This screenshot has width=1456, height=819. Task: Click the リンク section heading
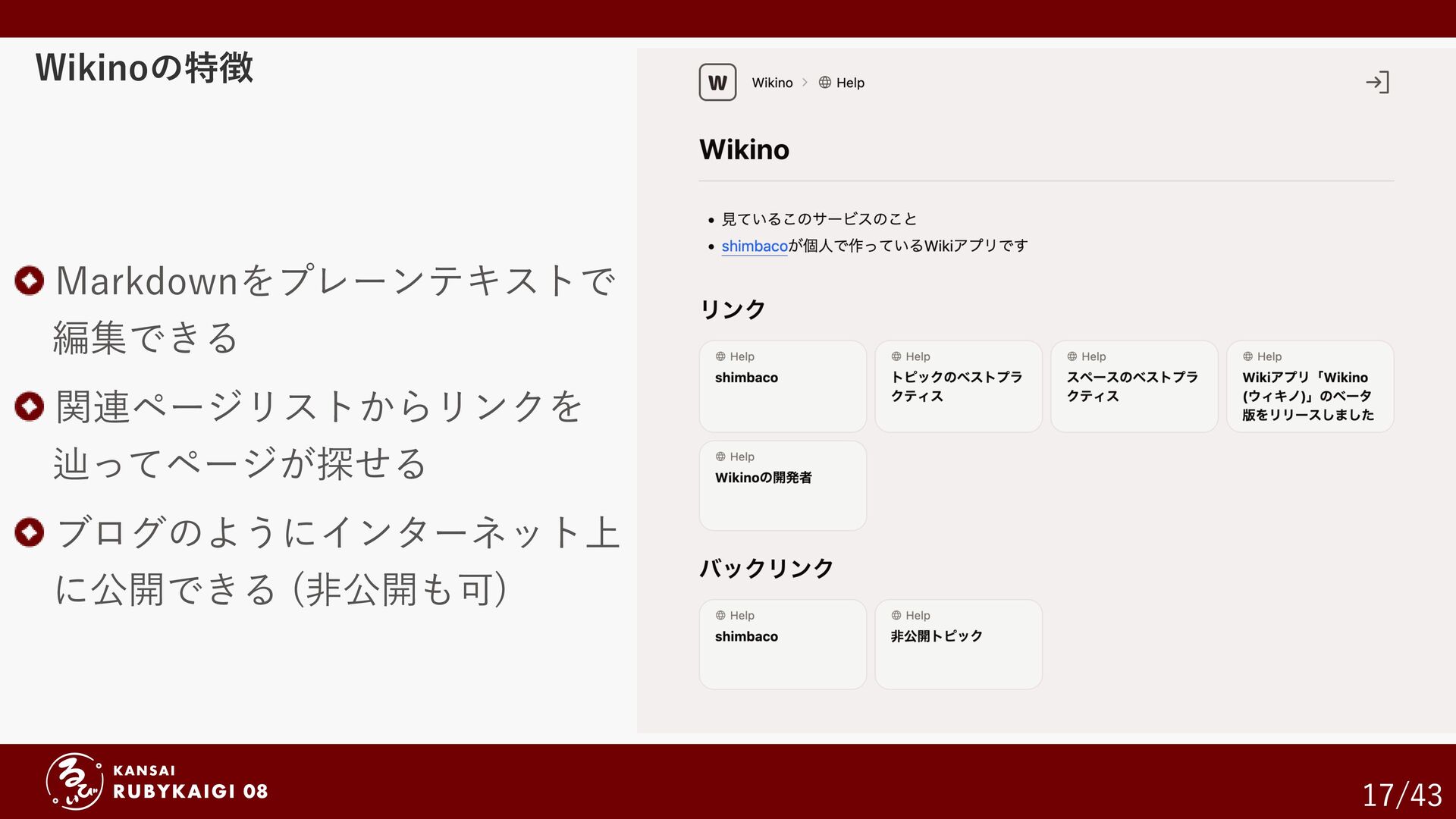(x=733, y=309)
